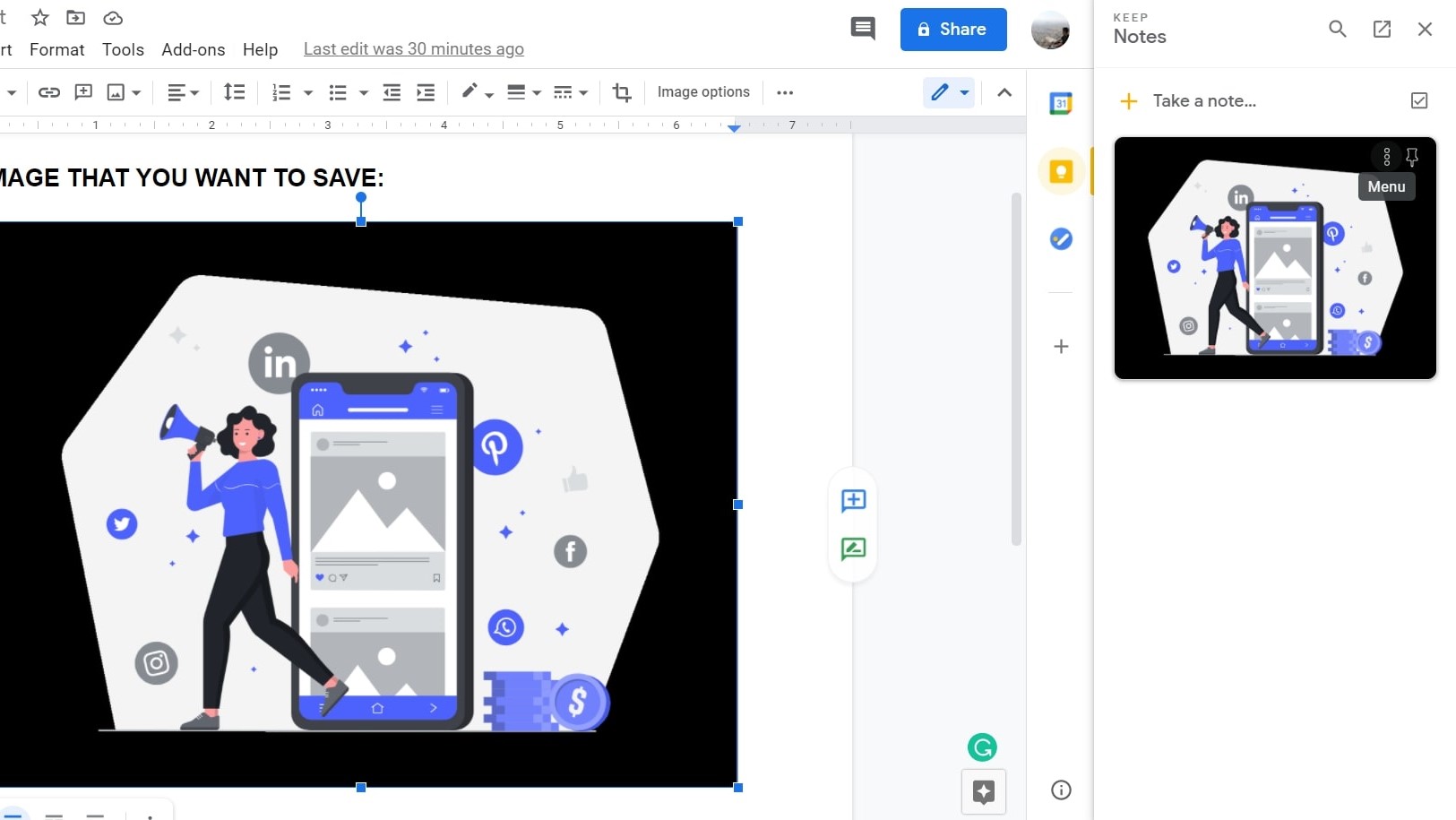Expand border color dropdown arrow
The height and width of the screenshot is (820, 1456).
489,93
